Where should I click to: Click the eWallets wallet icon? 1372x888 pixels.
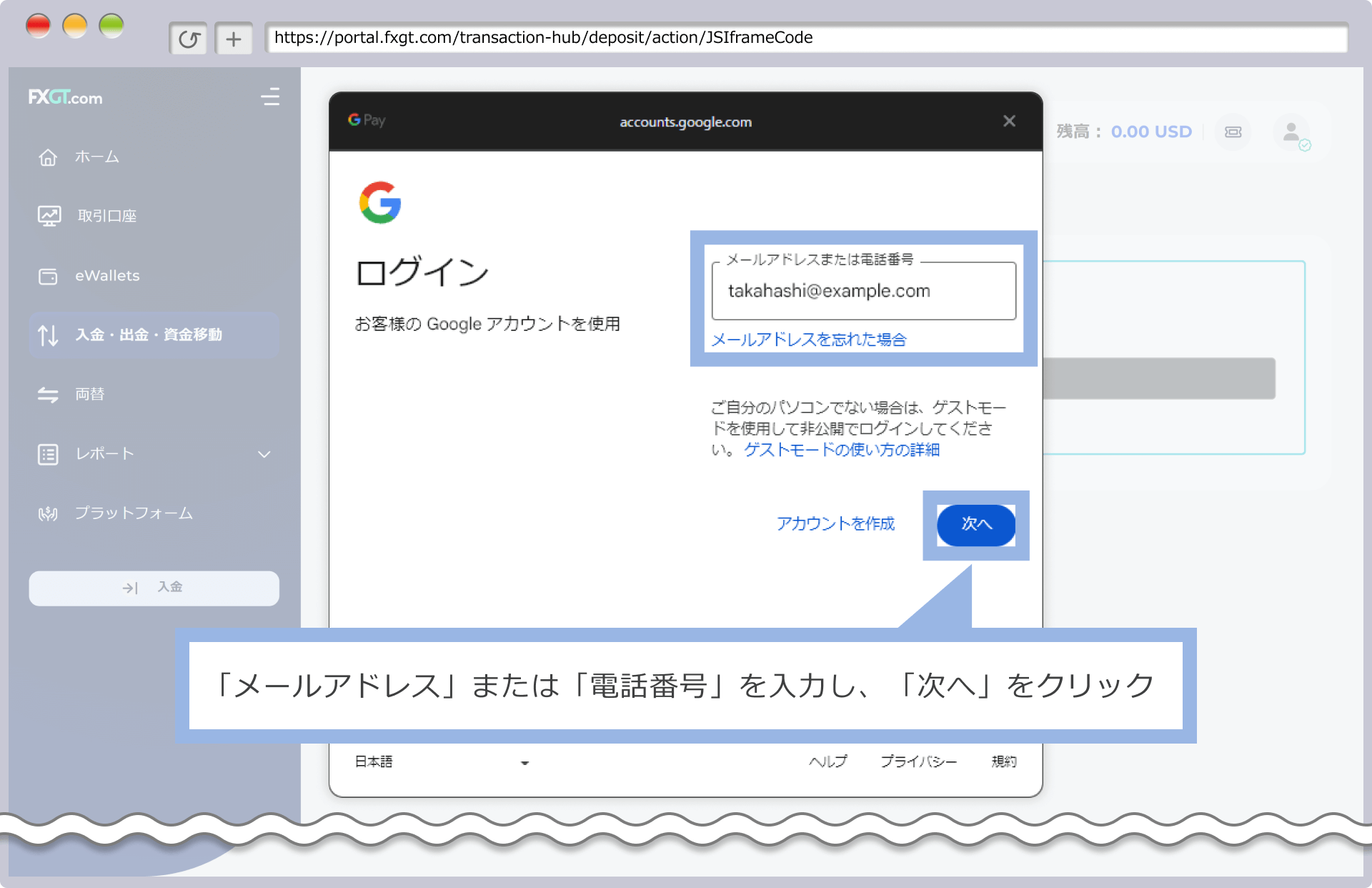48,276
